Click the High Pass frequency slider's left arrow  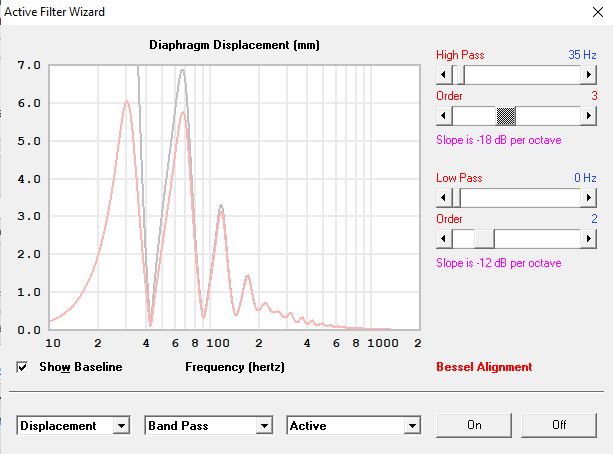443,74
